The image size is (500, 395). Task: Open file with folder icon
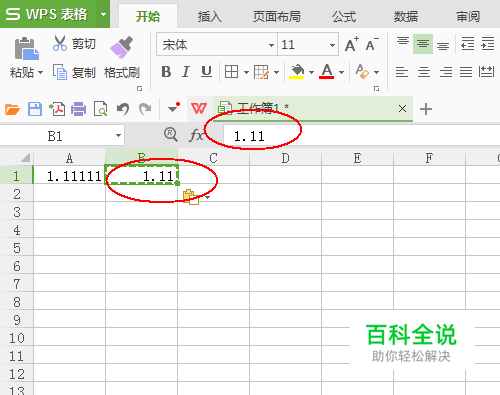click(x=12, y=109)
